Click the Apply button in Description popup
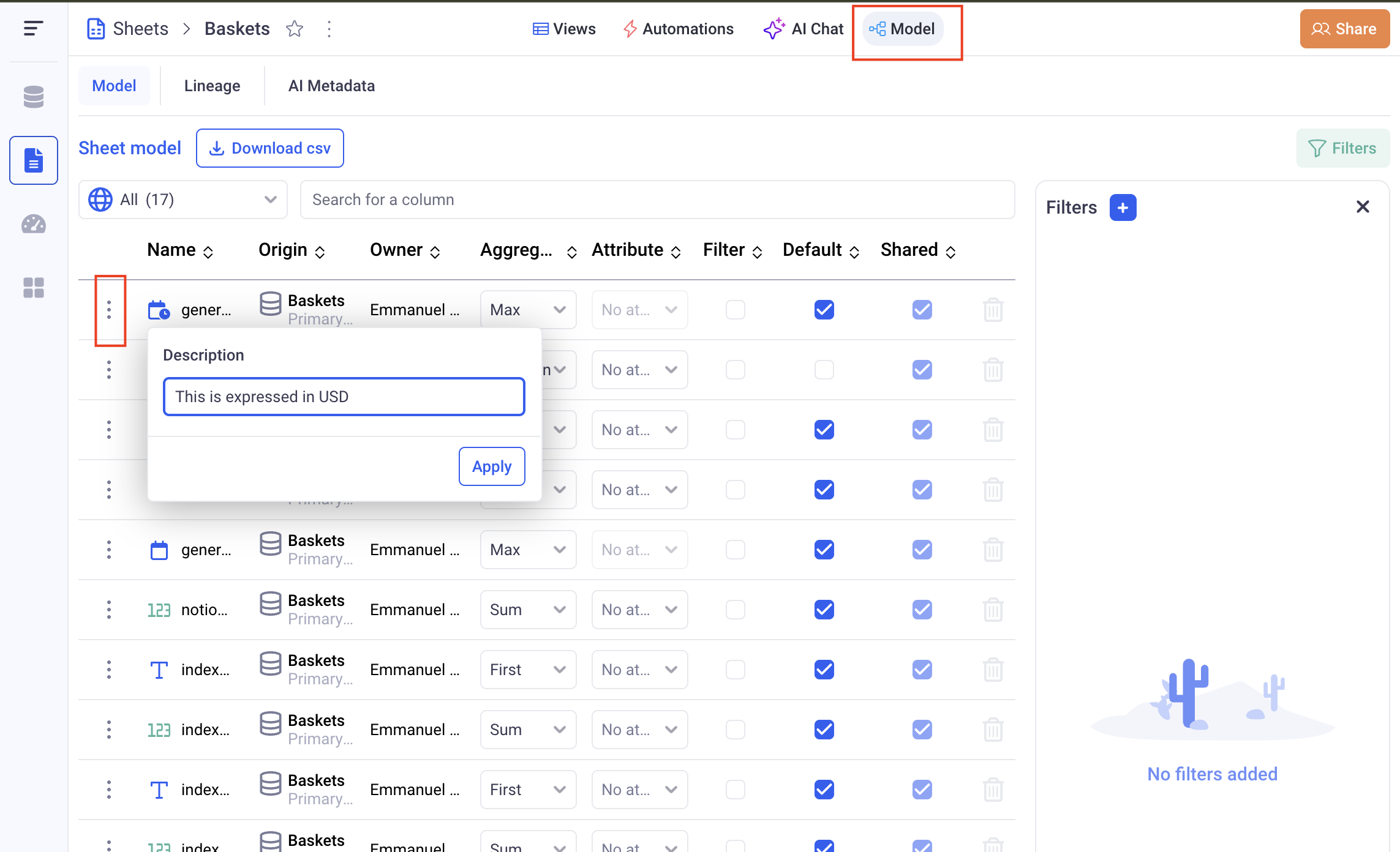Image resolution: width=1400 pixels, height=852 pixels. tap(491, 466)
